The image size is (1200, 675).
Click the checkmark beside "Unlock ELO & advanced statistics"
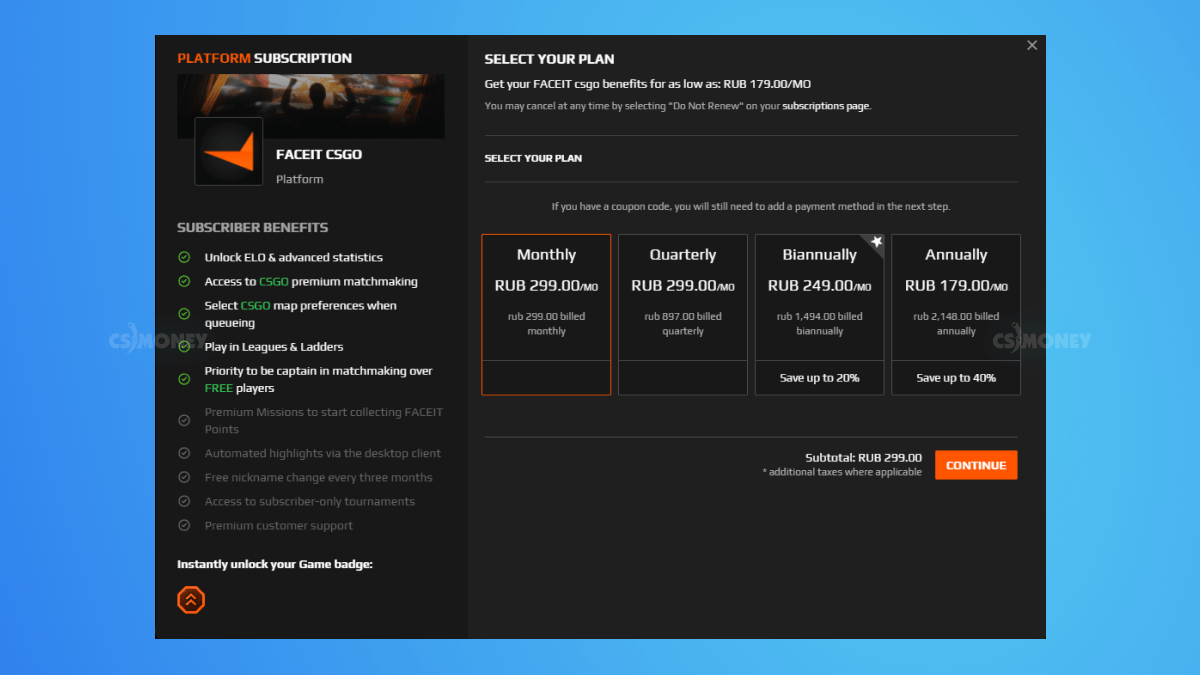click(185, 257)
